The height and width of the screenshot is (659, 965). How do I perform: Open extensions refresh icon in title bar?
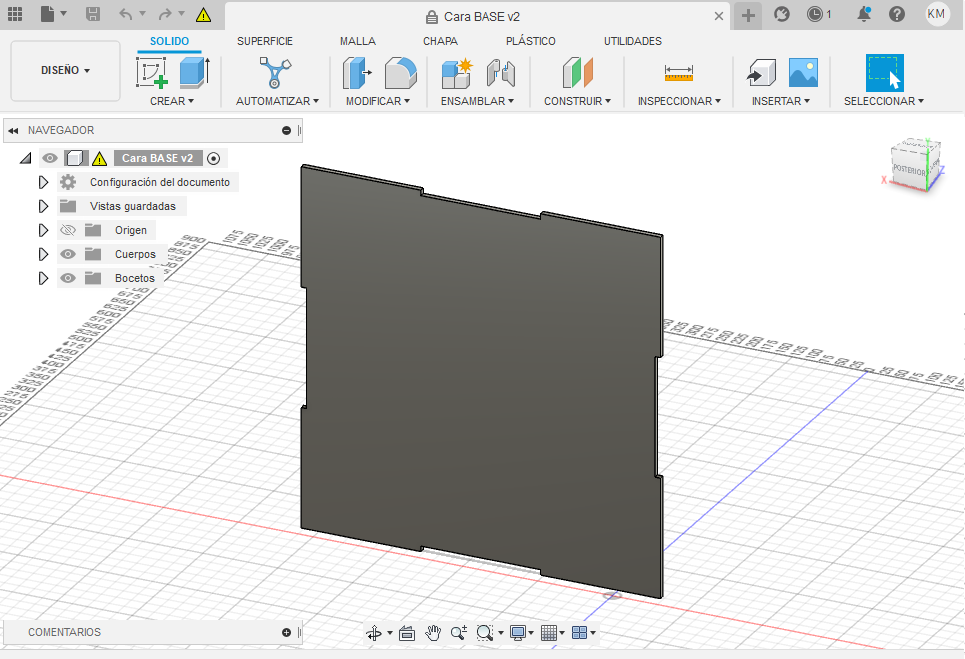[782, 14]
